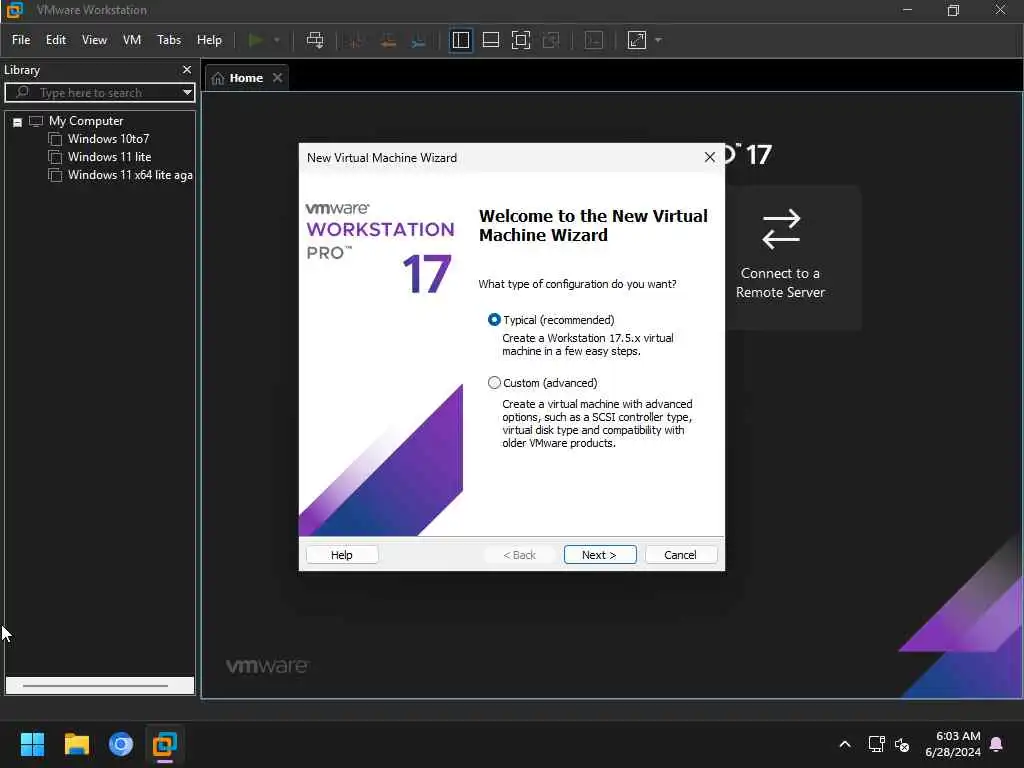Click the Connect to a Remote Server tile
Viewport: 1024px width, 768px height.
[x=792, y=257]
